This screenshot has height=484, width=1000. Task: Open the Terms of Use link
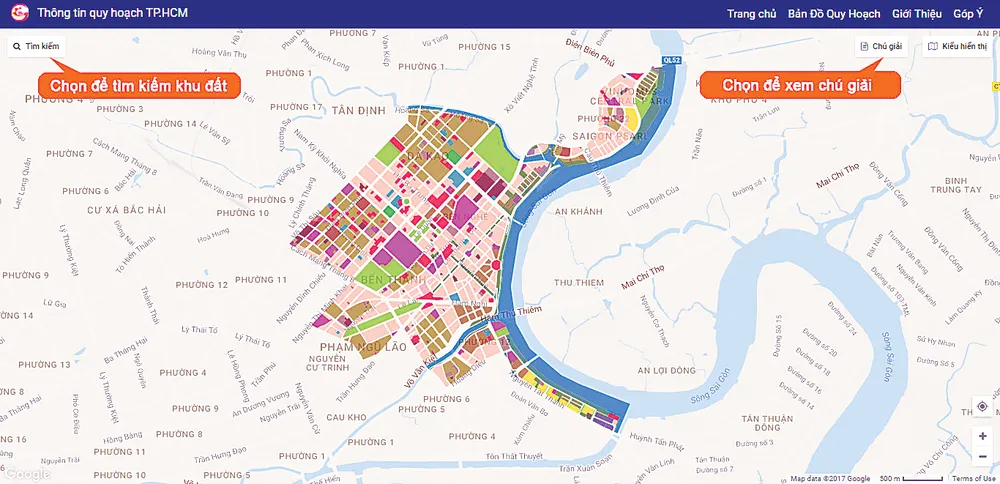974,479
